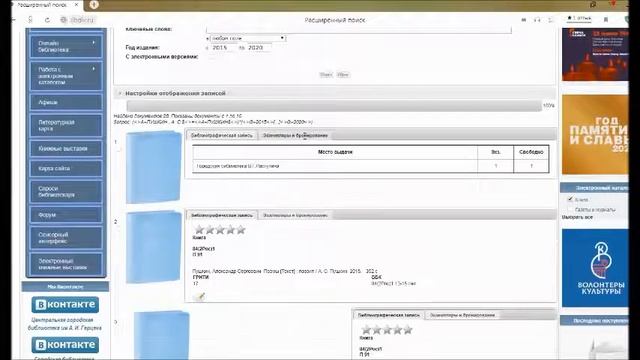Click the Выбрать все link
This screenshot has height=360, width=640.
(577, 218)
